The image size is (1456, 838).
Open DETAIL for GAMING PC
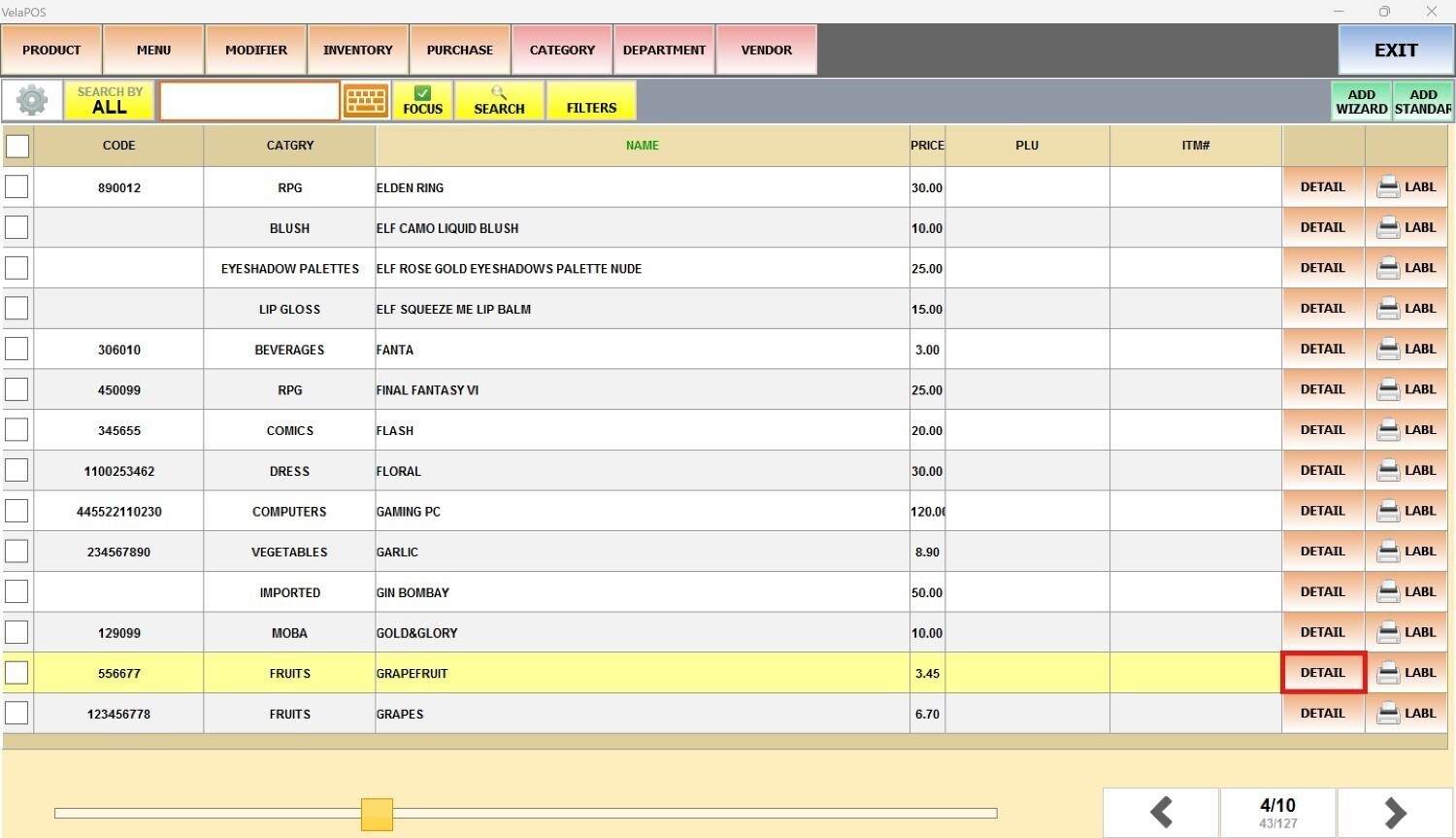coord(1323,511)
